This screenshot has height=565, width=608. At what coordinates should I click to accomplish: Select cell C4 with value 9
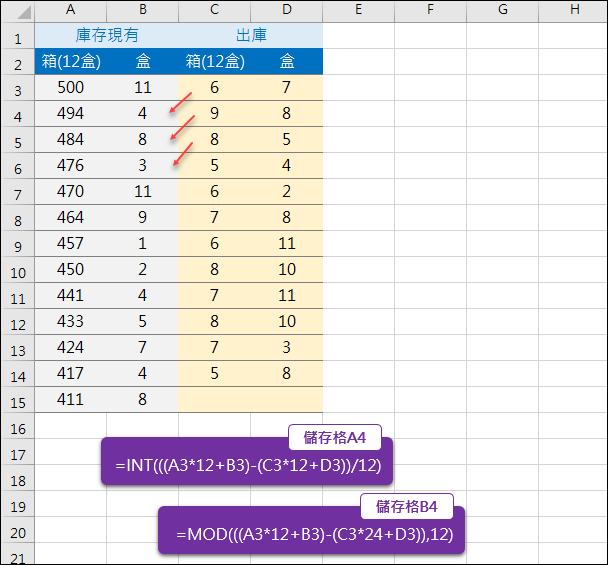pos(214,113)
